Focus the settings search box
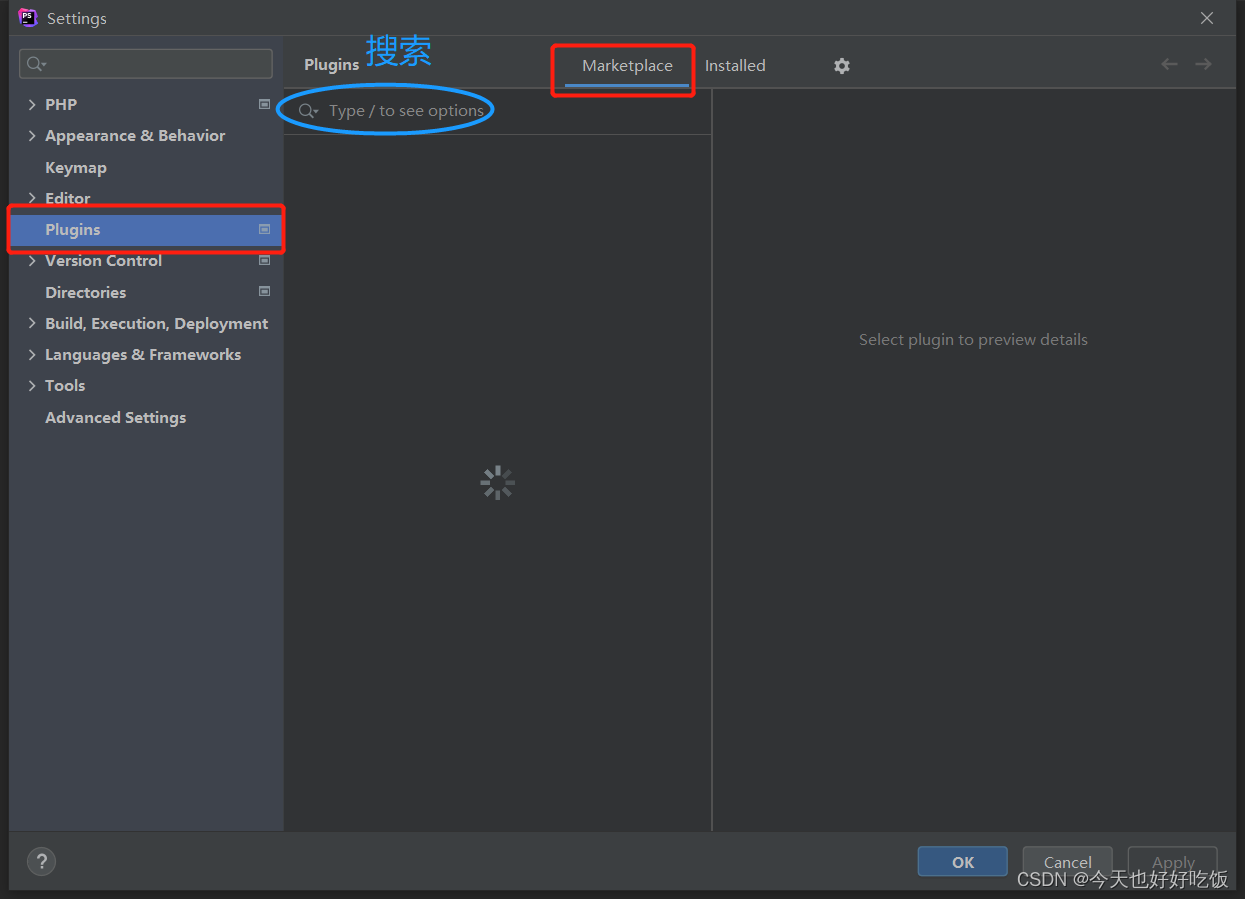The image size is (1245, 899). tap(146, 64)
